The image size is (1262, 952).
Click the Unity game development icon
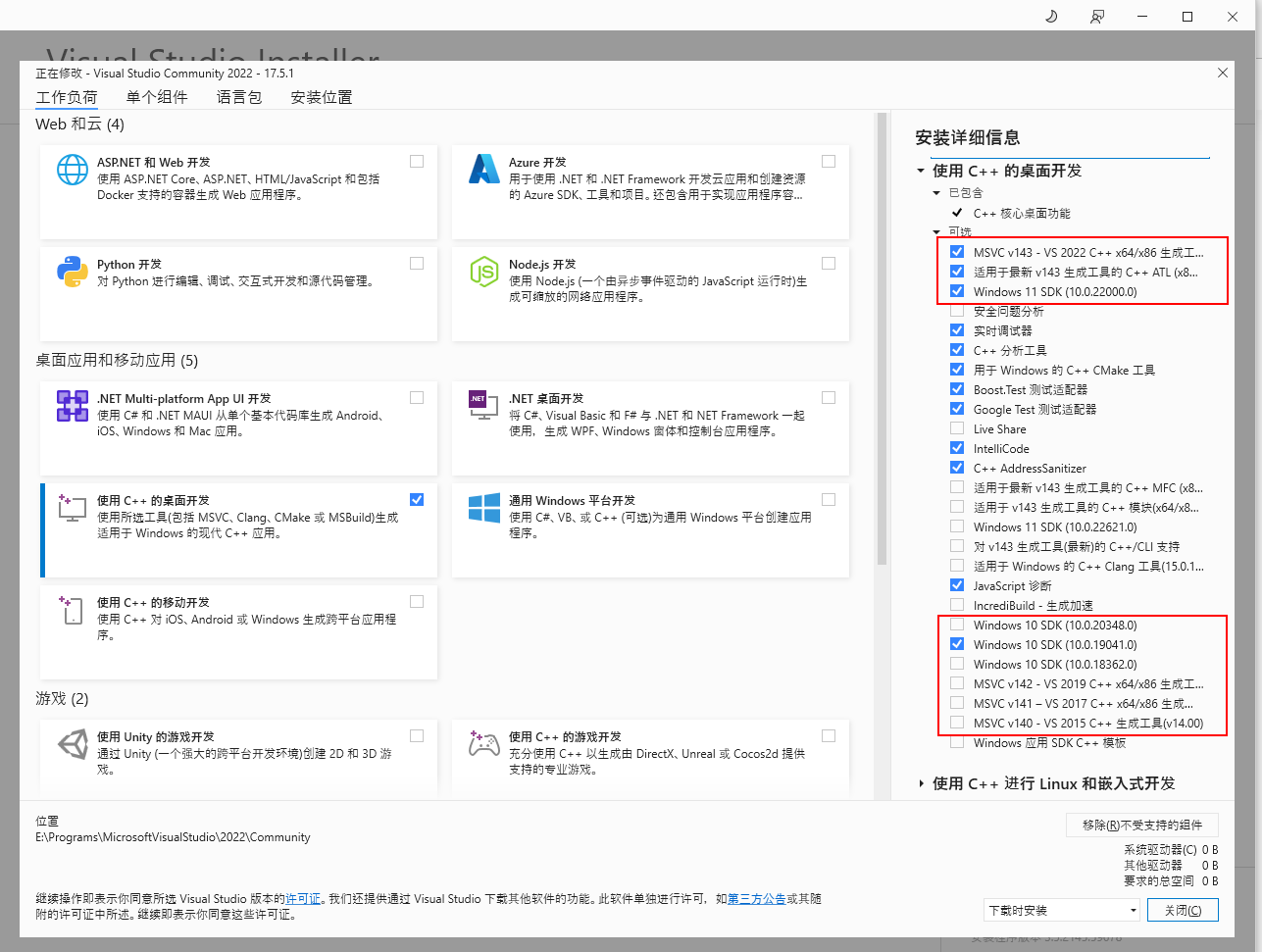coord(73,744)
